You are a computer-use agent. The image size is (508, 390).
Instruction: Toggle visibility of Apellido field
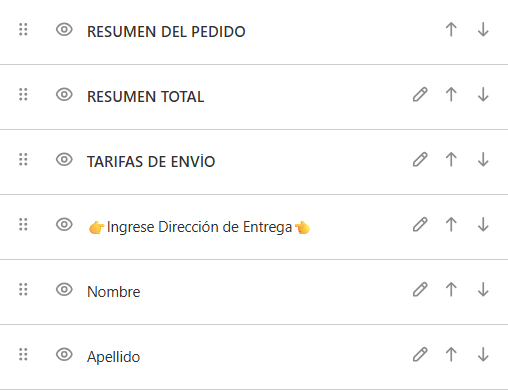[64, 355]
